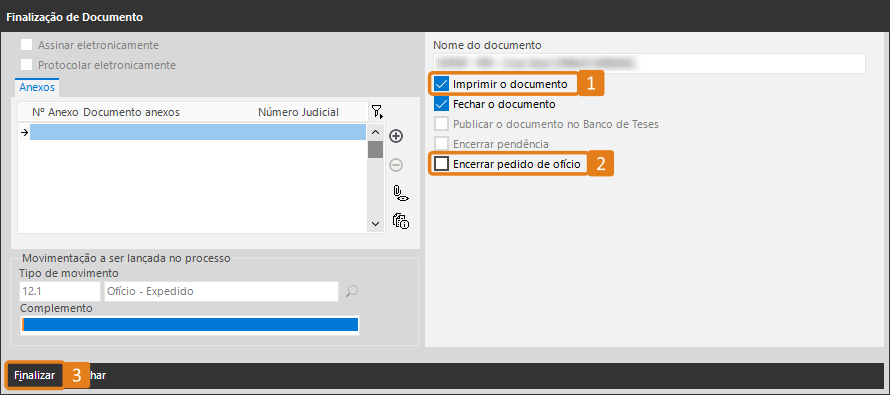This screenshot has height=395, width=890.
Task: Click the Número Judicial column header
Action: tap(299, 112)
